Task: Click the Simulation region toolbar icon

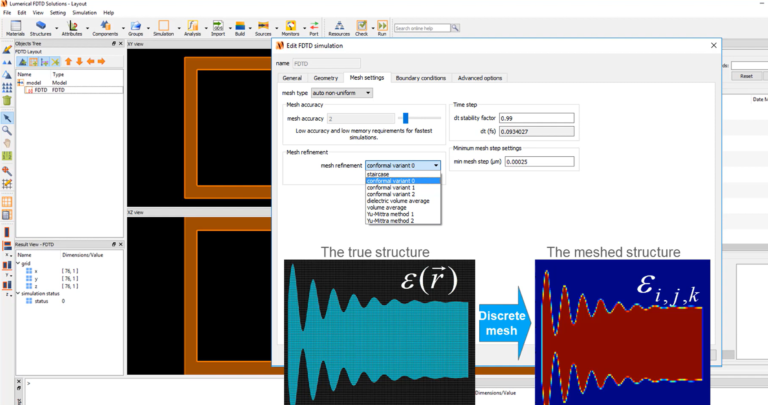Action: (x=164, y=28)
